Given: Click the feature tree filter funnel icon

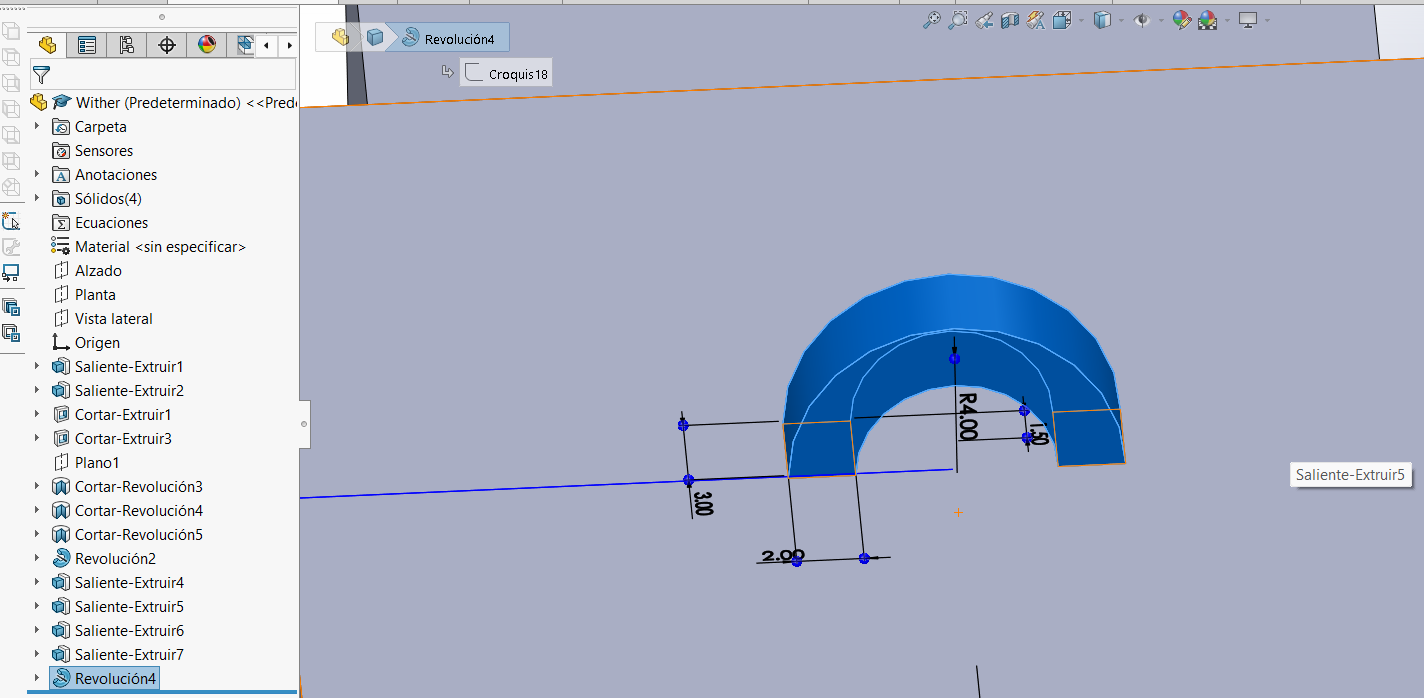Looking at the screenshot, I should click(42, 75).
